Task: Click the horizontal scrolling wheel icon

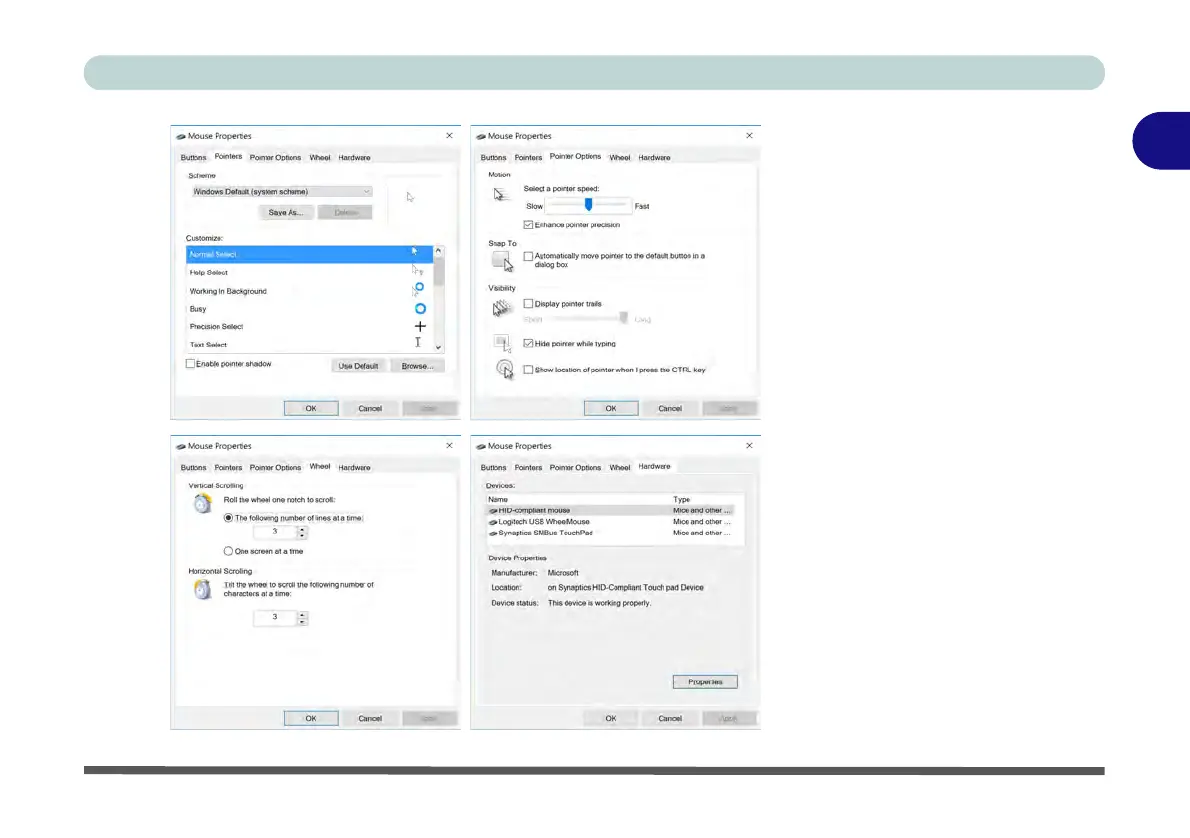Action: [202, 589]
